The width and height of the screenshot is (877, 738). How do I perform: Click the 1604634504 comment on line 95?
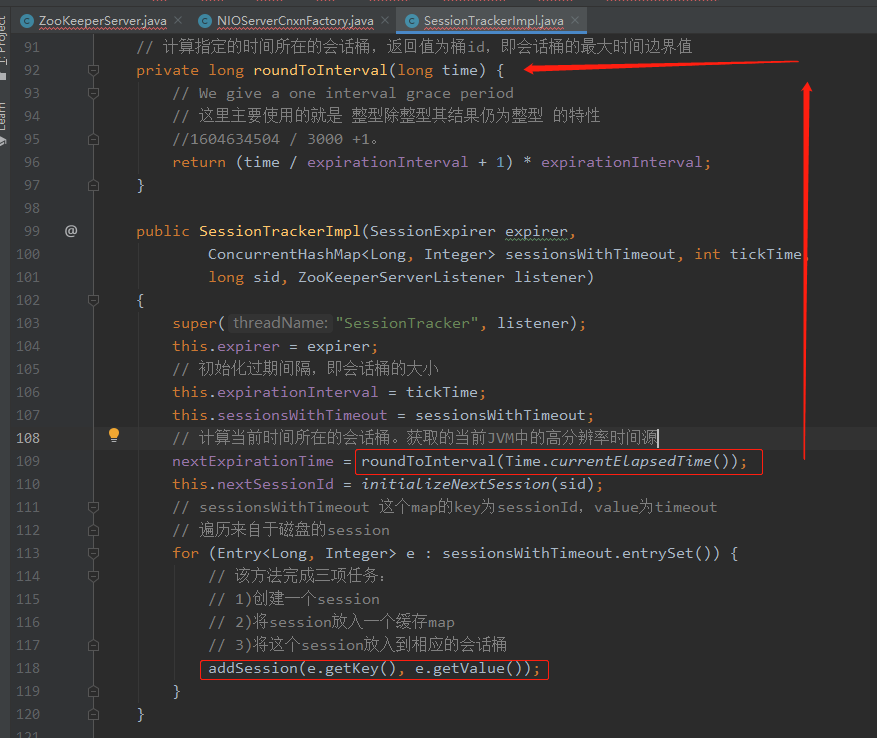[275, 139]
